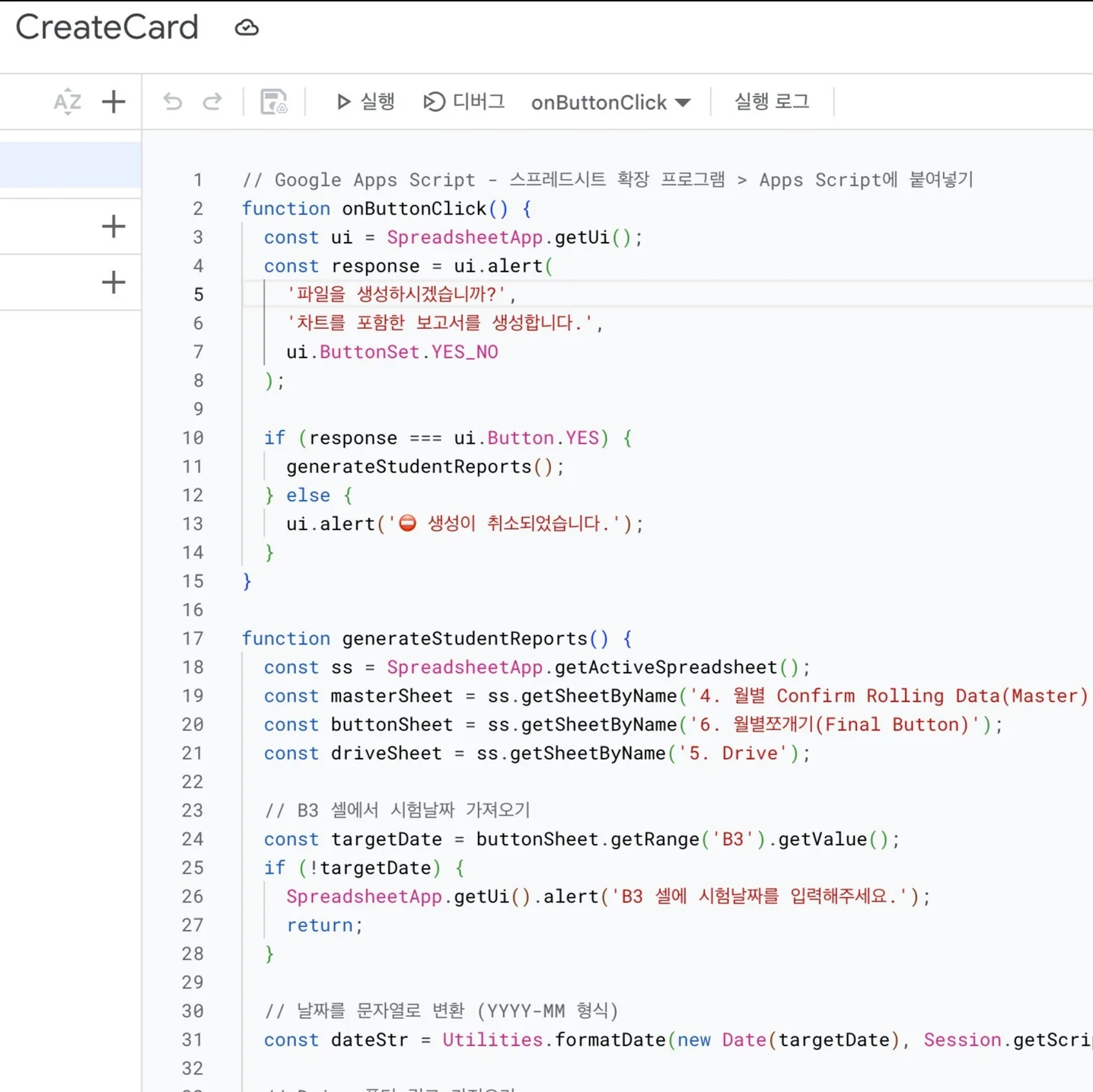
Task: Save the project with disk icon
Action: pyautogui.click(x=274, y=101)
